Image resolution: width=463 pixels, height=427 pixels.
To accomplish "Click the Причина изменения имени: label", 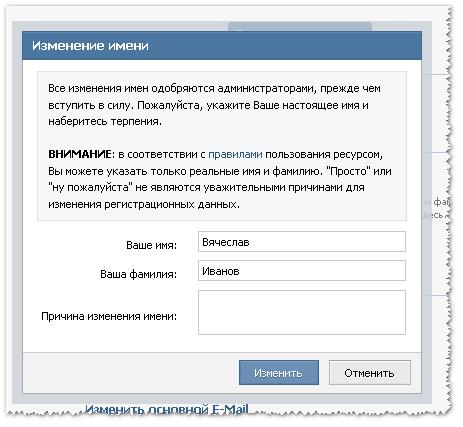I will [109, 316].
